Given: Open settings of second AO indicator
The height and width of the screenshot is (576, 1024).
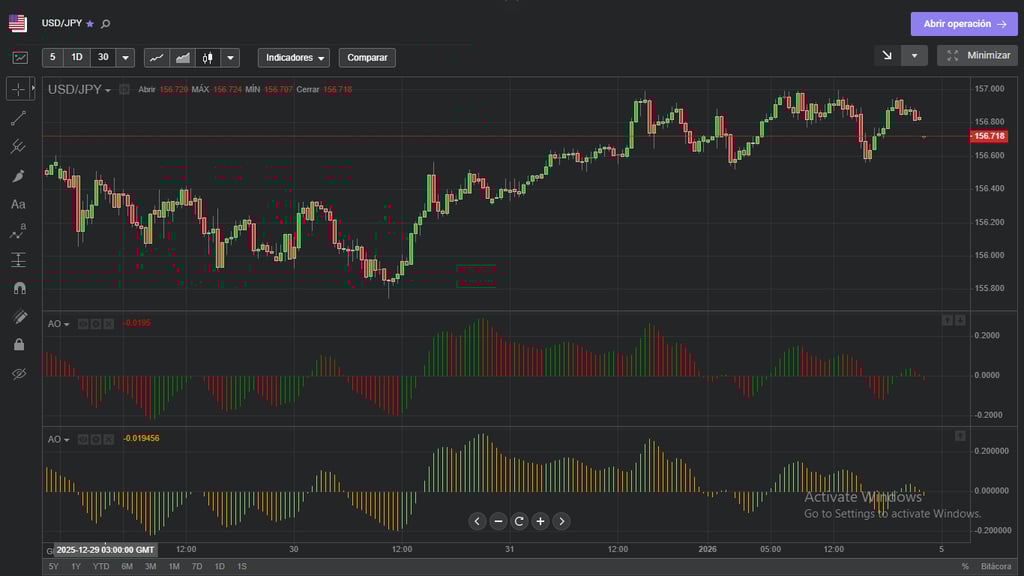Looking at the screenshot, I should pyautogui.click(x=96, y=440).
